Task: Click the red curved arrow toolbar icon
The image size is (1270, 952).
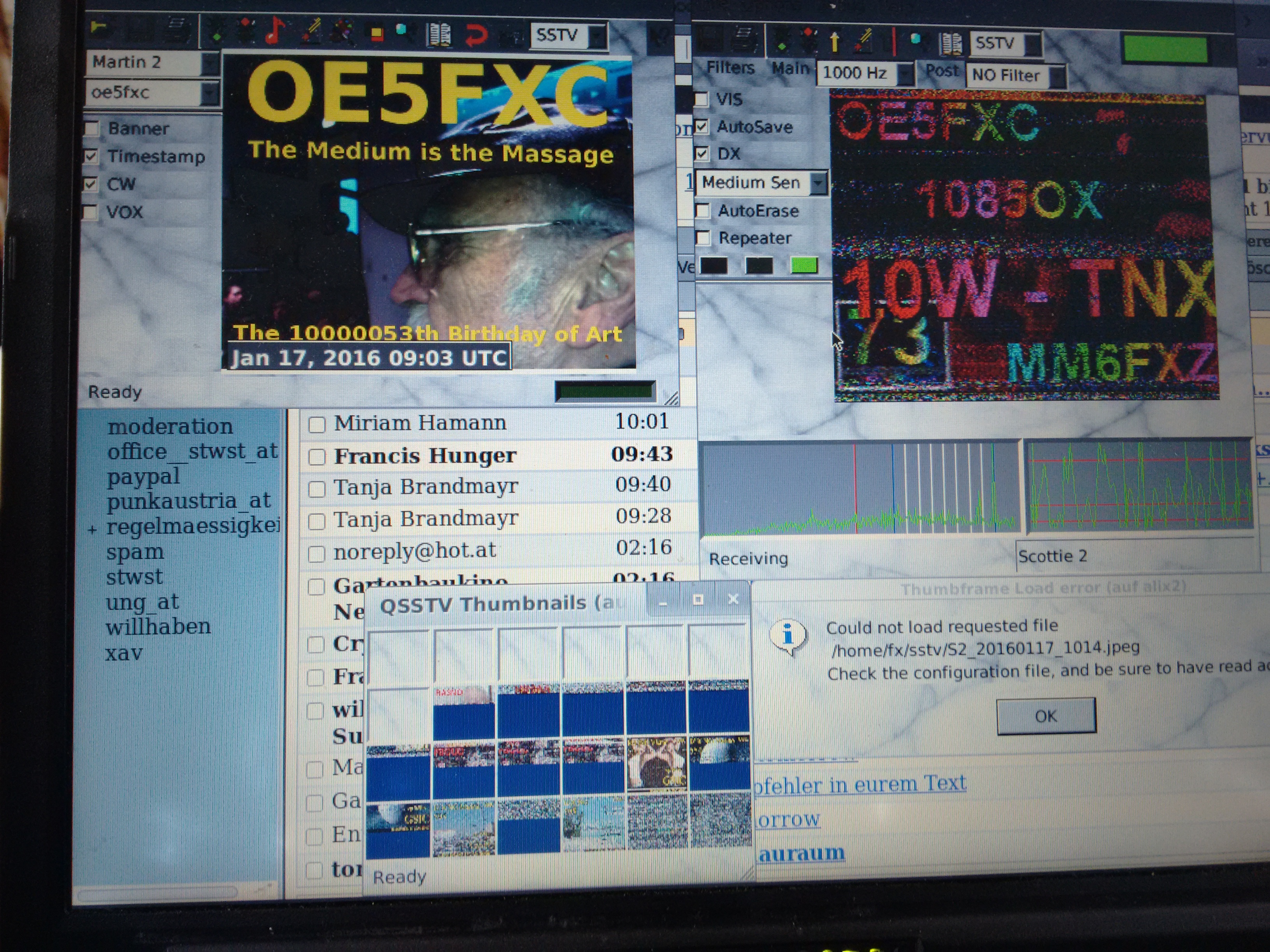Action: (476, 35)
